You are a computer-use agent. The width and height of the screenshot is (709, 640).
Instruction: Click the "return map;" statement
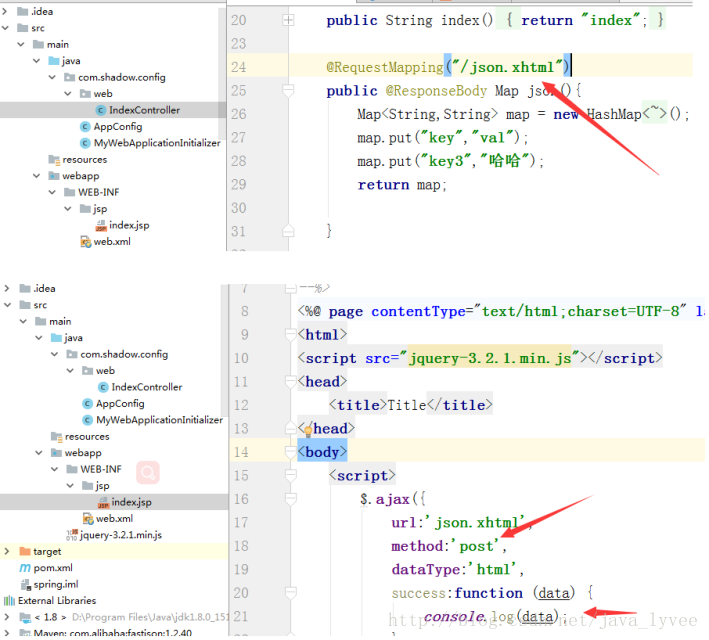(x=402, y=185)
